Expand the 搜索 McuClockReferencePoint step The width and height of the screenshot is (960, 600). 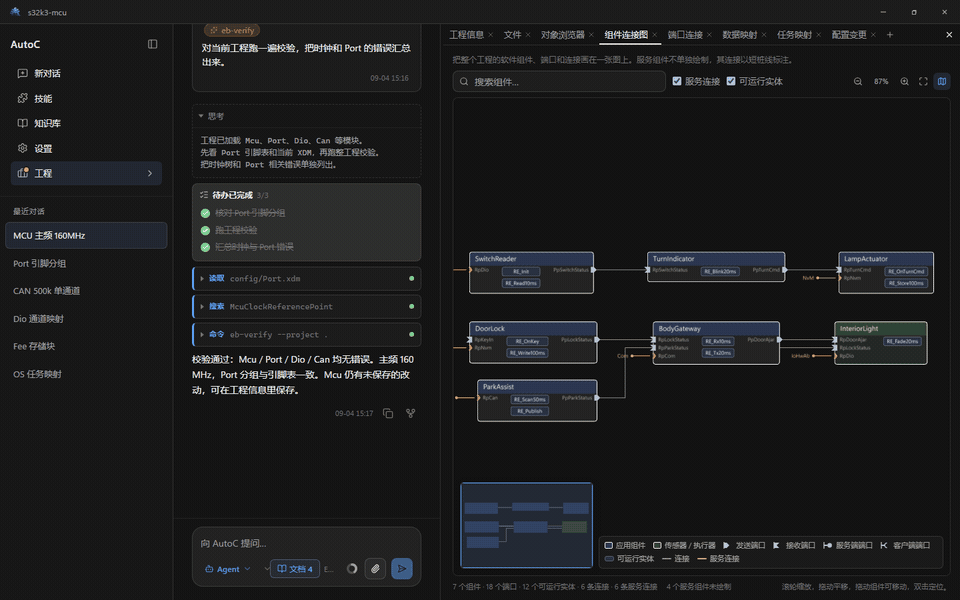point(307,306)
